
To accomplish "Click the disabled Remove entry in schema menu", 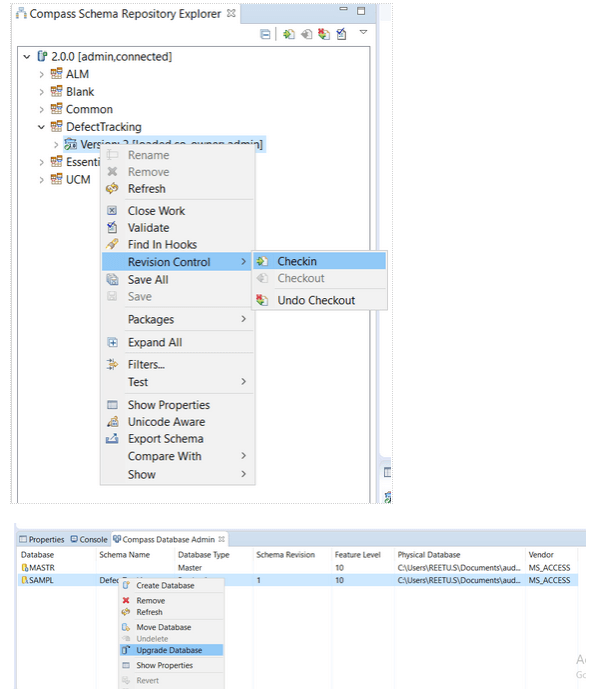I will point(178,172).
